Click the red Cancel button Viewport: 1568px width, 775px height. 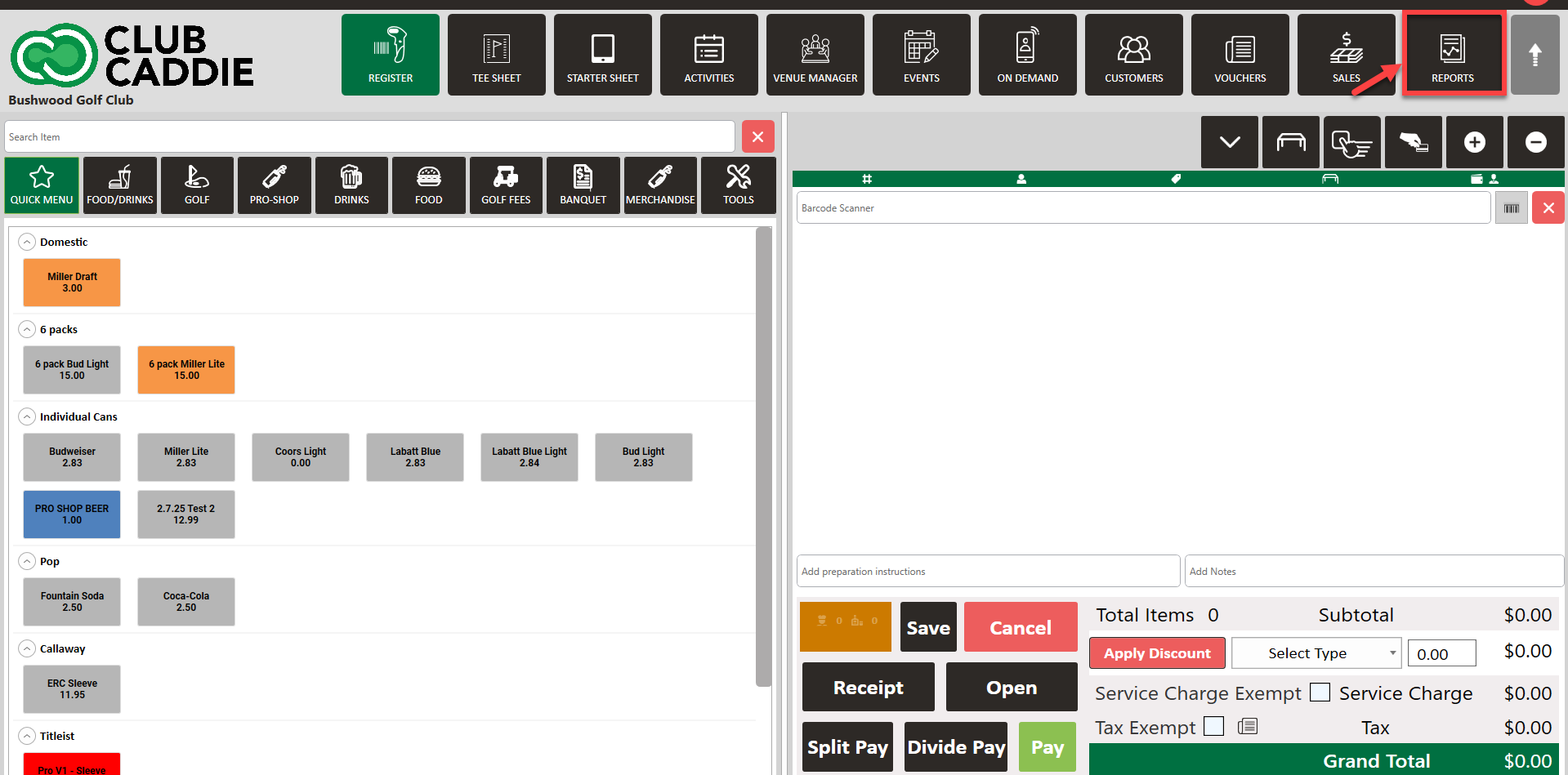1021,627
